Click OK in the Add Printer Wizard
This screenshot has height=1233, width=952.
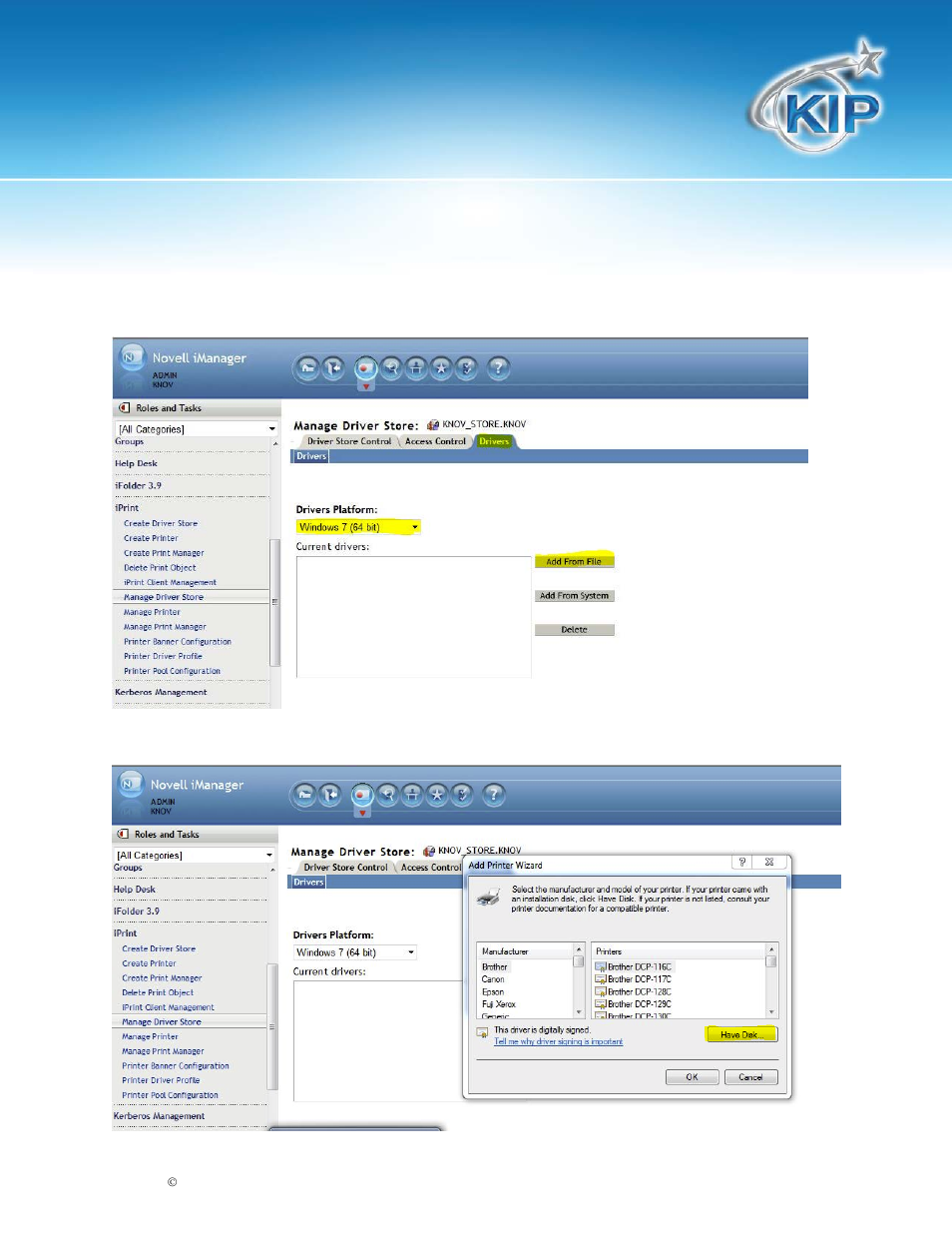tap(692, 1077)
